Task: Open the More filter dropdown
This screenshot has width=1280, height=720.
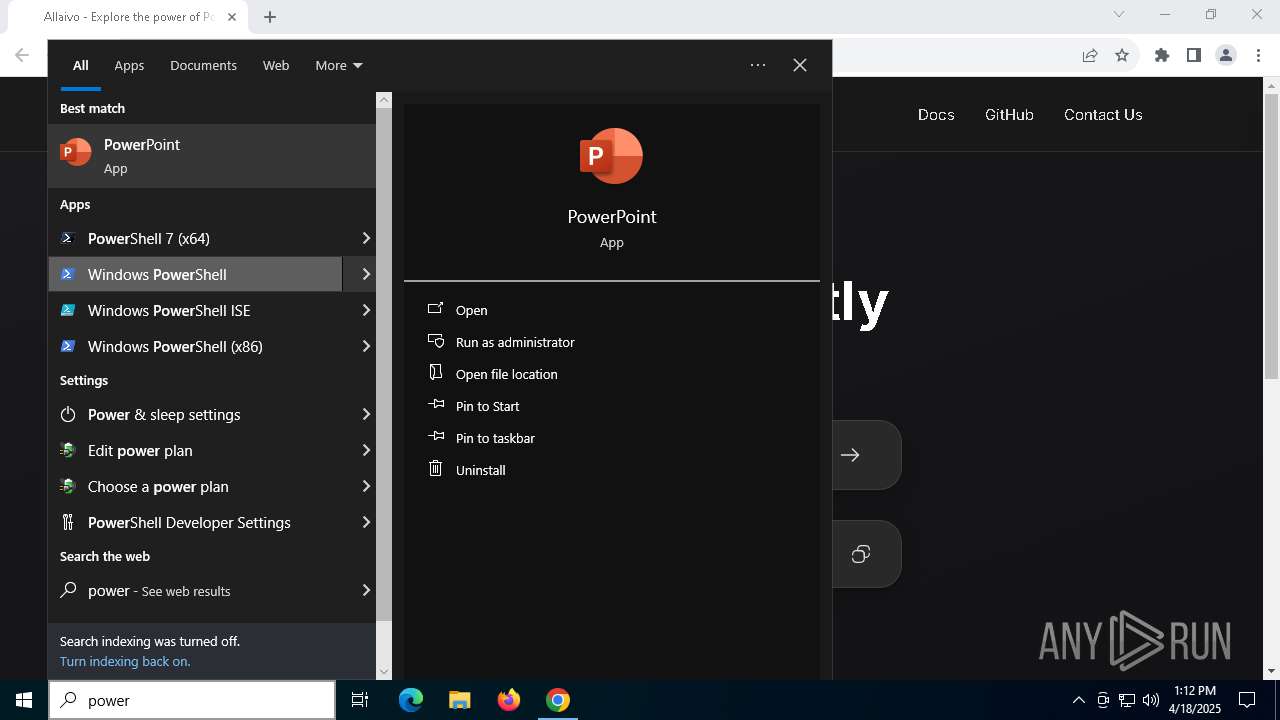Action: point(338,65)
